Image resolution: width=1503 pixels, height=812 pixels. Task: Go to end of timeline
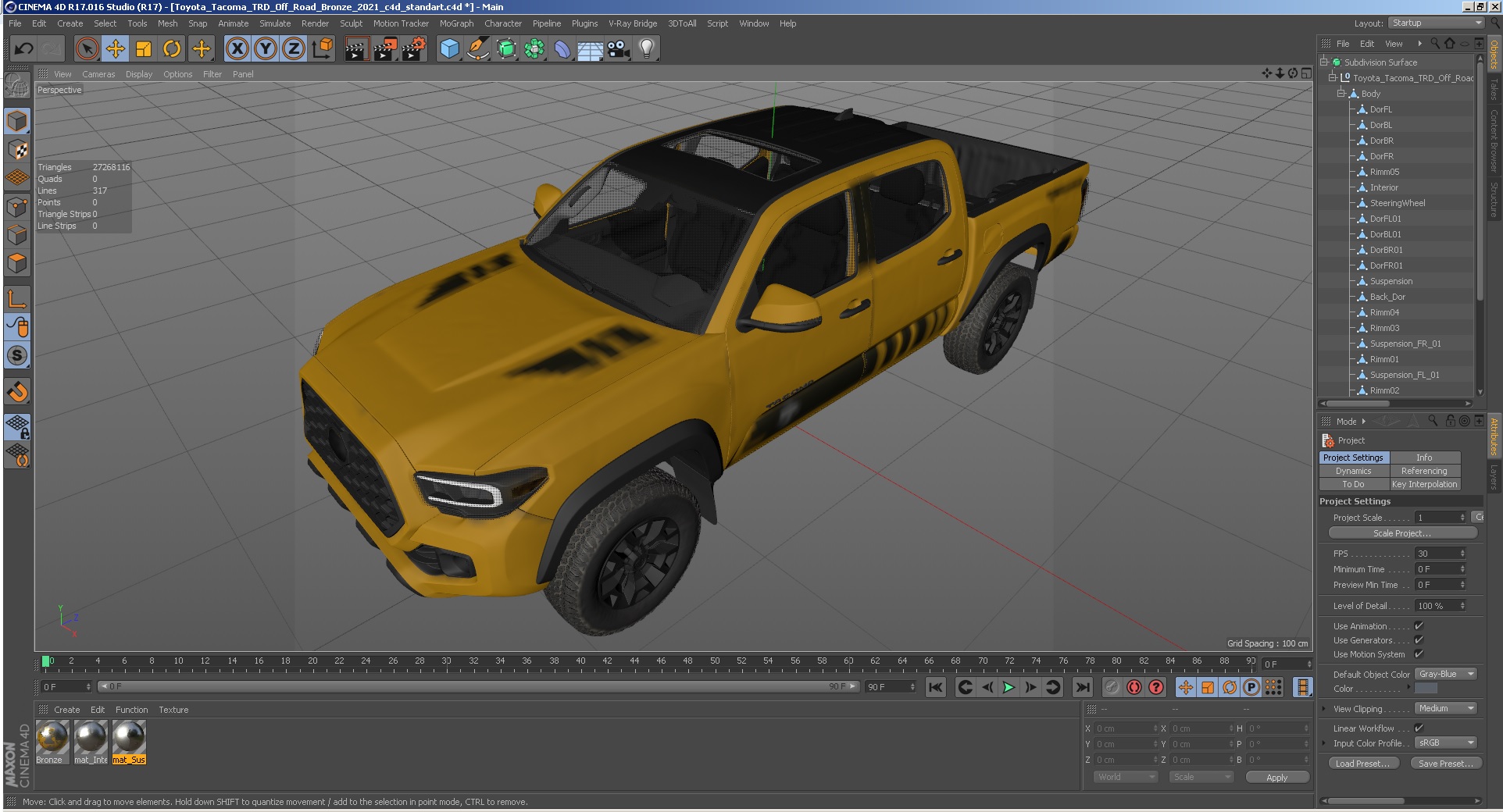click(x=1082, y=687)
